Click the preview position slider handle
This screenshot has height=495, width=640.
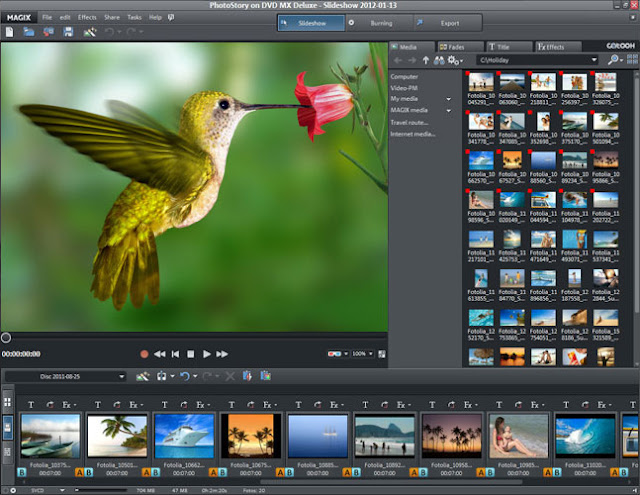click(x=6, y=337)
